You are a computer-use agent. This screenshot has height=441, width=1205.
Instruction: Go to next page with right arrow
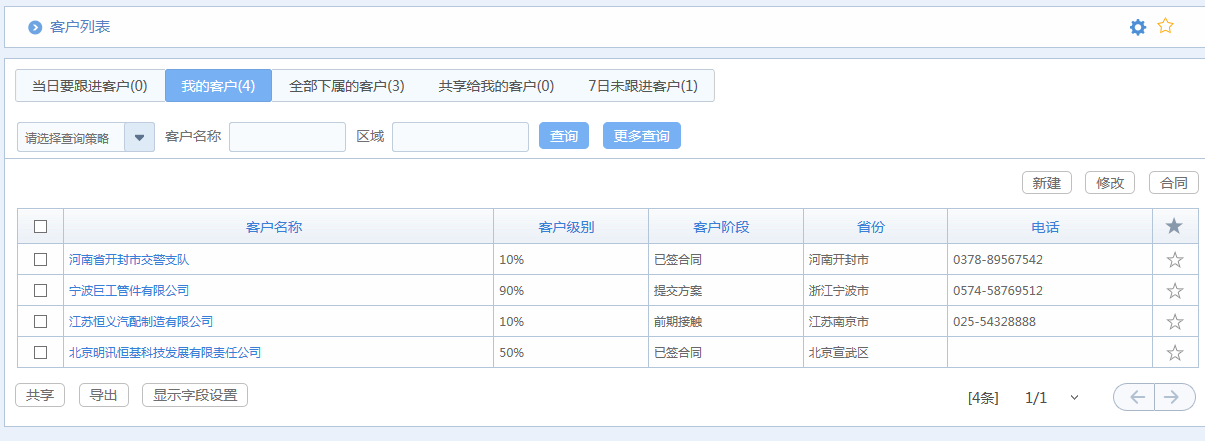[x=1175, y=397]
